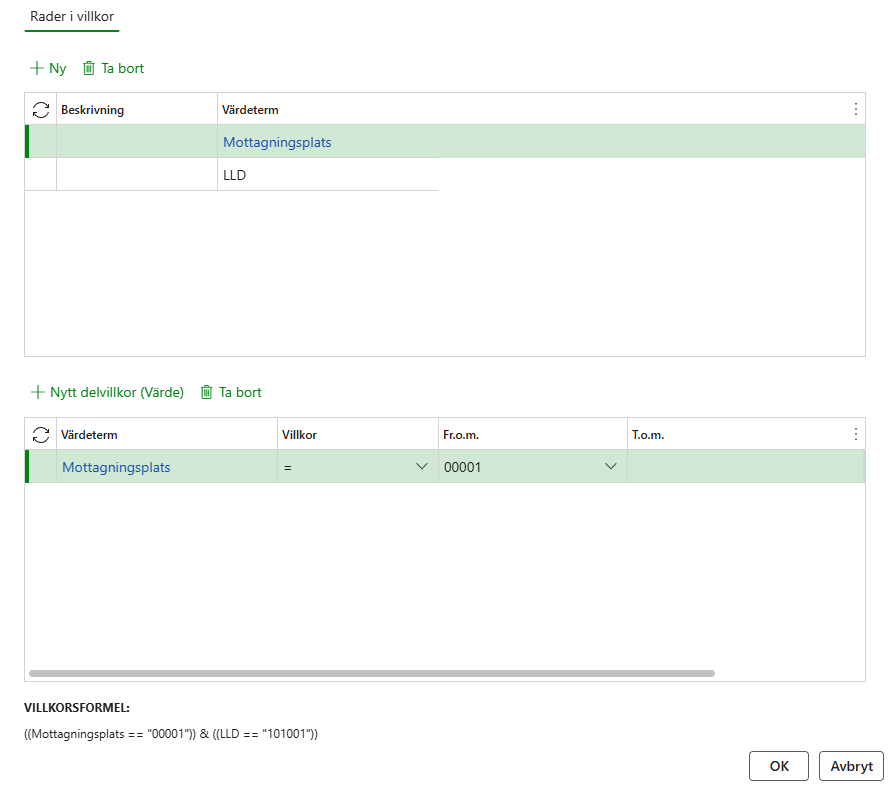This screenshot has height=790, width=894.
Task: Click plus icon for Nytt delvillkor (Värde)
Action: click(x=38, y=393)
